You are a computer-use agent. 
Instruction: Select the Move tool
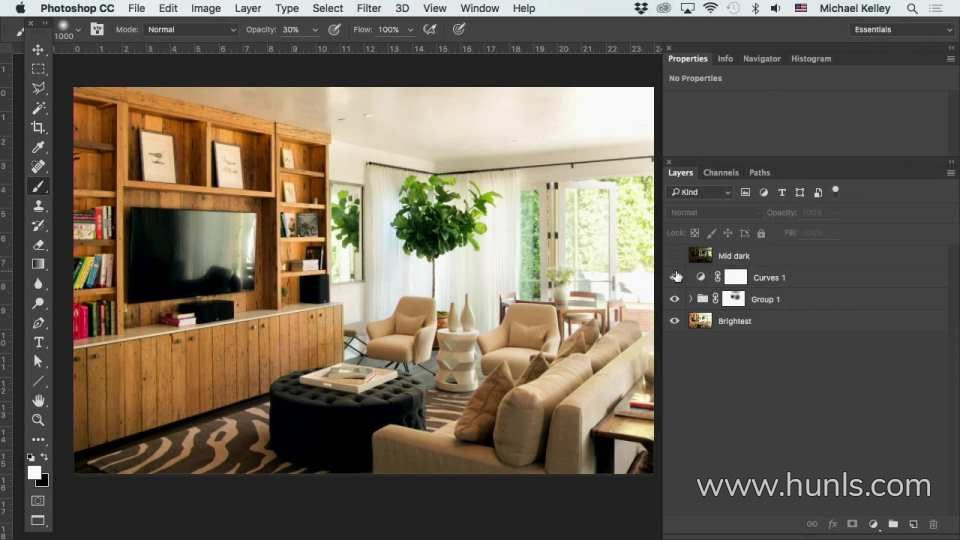click(x=38, y=50)
